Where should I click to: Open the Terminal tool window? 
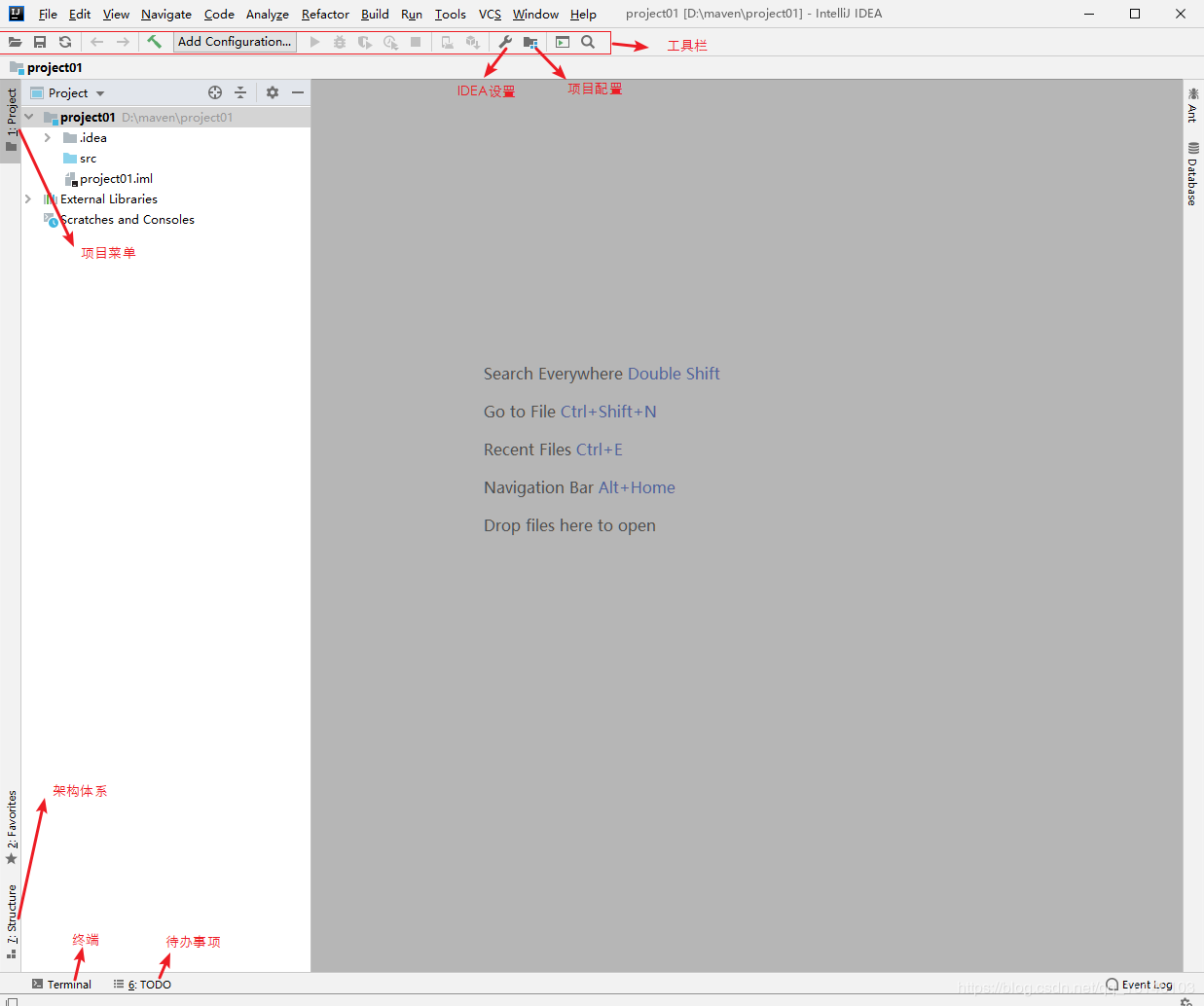[x=61, y=985]
